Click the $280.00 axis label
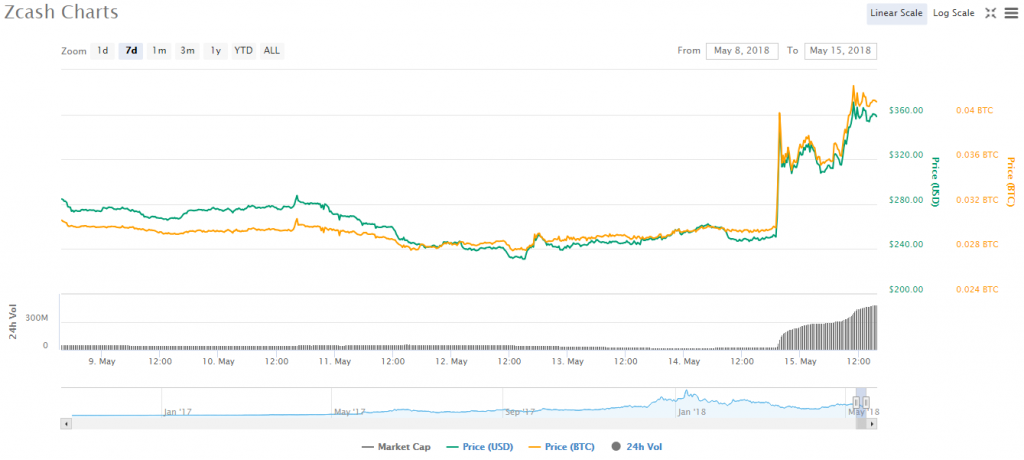1024x460 pixels. (904, 200)
